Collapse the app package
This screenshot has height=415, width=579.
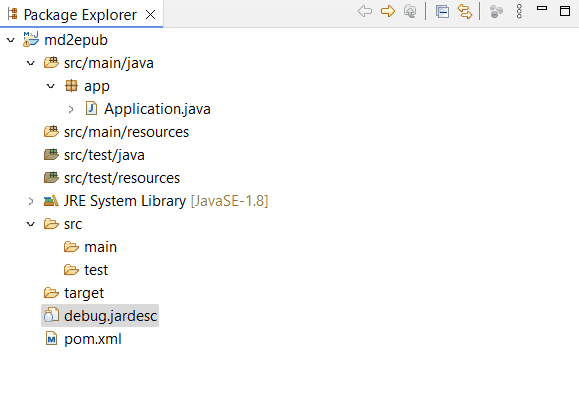tap(51, 86)
